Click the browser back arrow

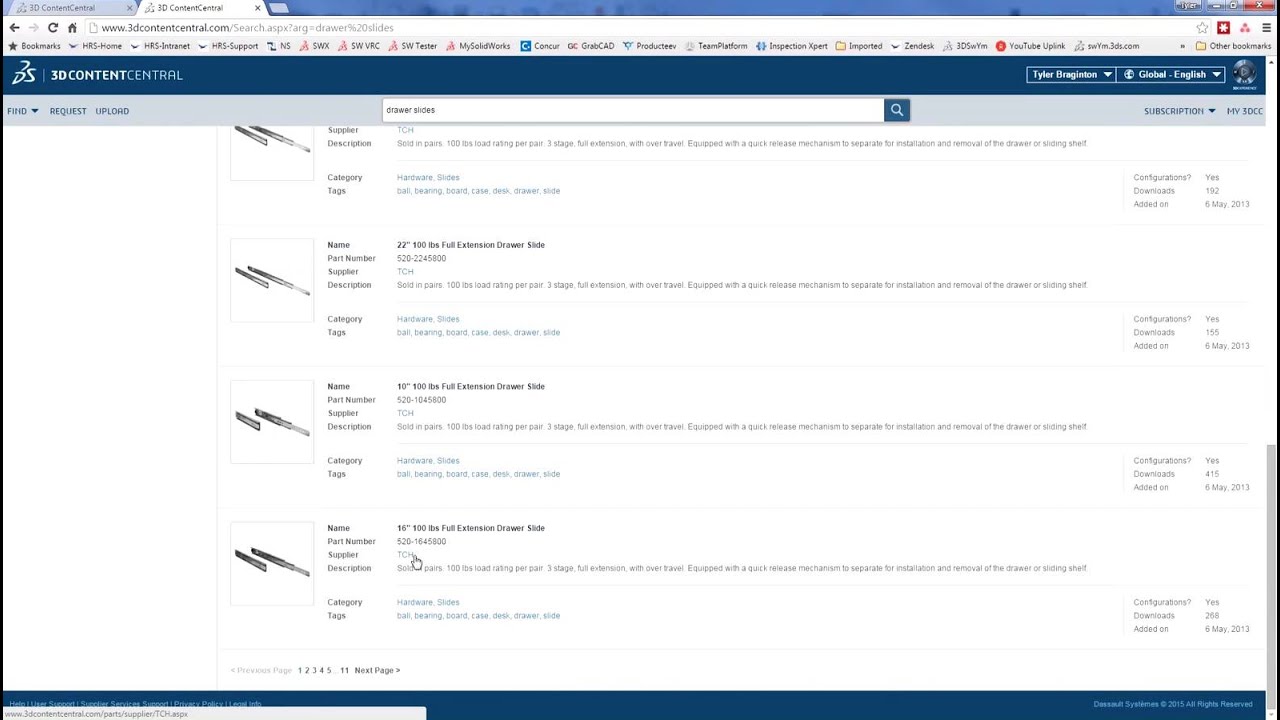[14, 28]
